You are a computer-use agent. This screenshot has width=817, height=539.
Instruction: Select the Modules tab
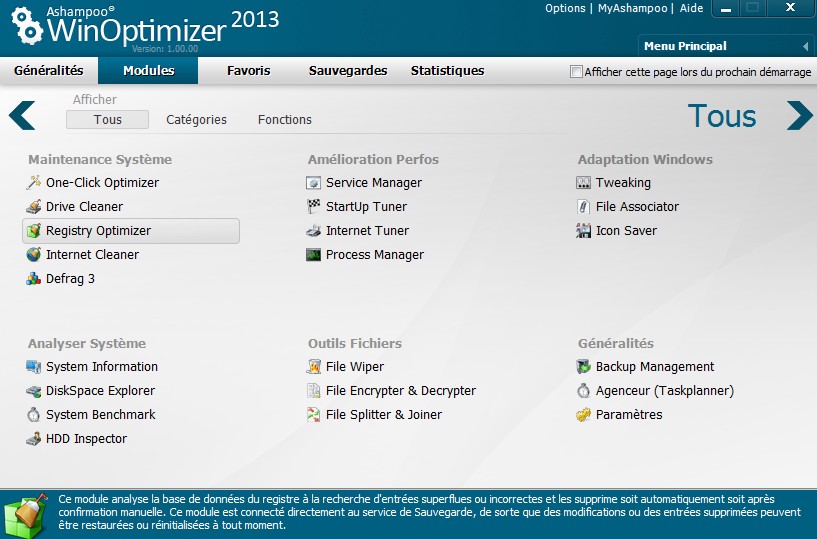coord(148,70)
